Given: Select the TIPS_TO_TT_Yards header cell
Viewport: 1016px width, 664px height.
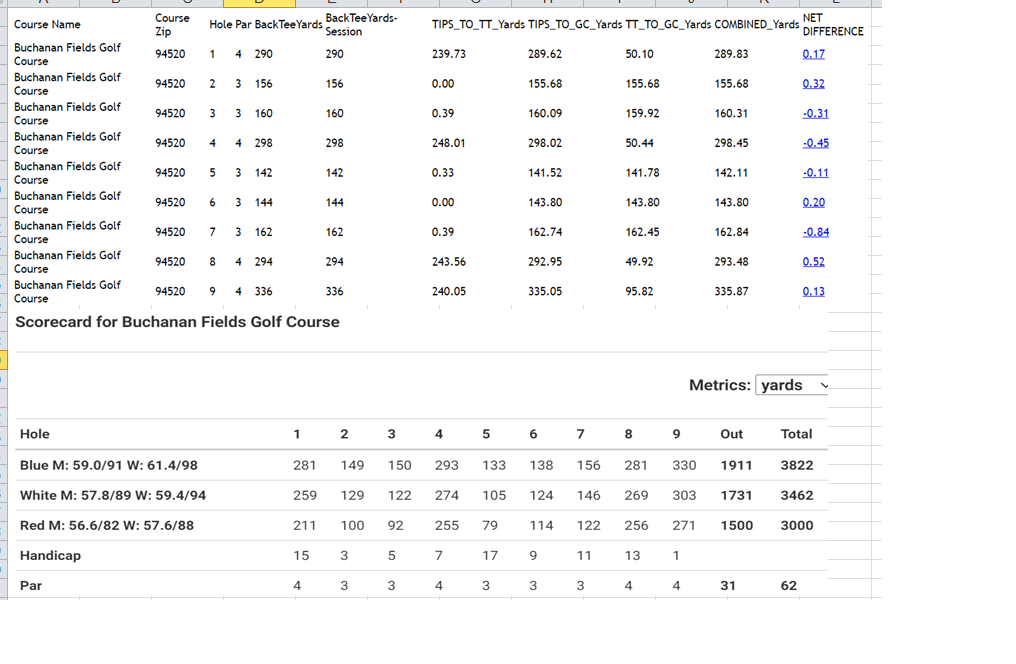Looking at the screenshot, I should click(478, 25).
